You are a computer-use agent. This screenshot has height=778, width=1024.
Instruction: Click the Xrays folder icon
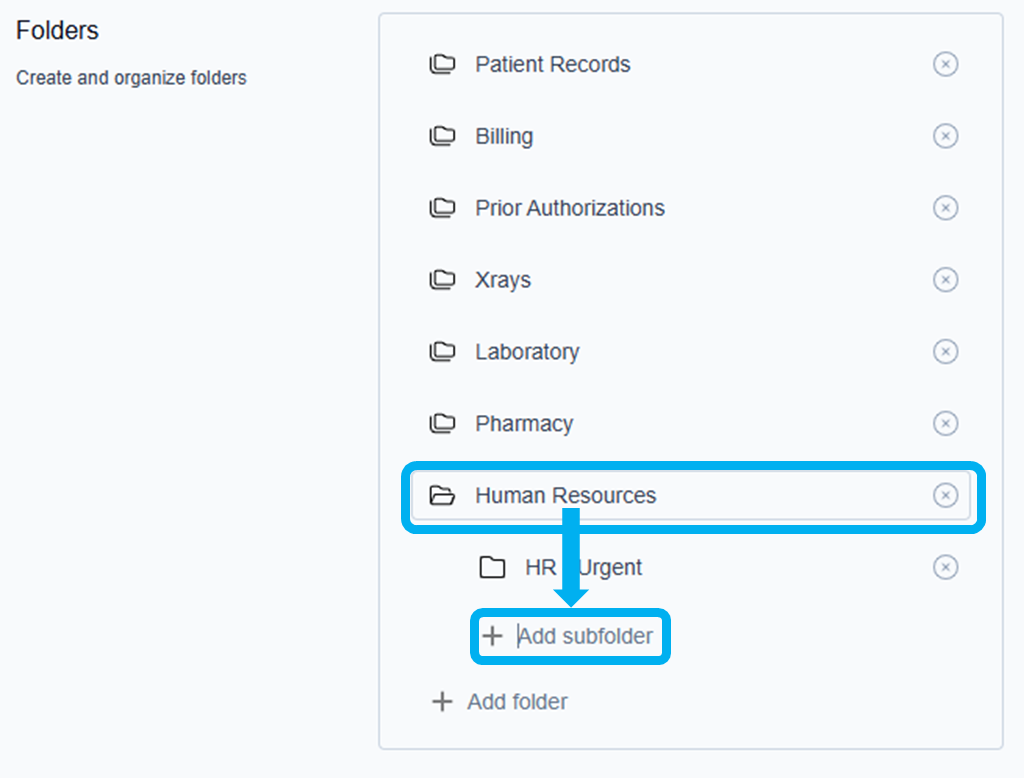442,281
